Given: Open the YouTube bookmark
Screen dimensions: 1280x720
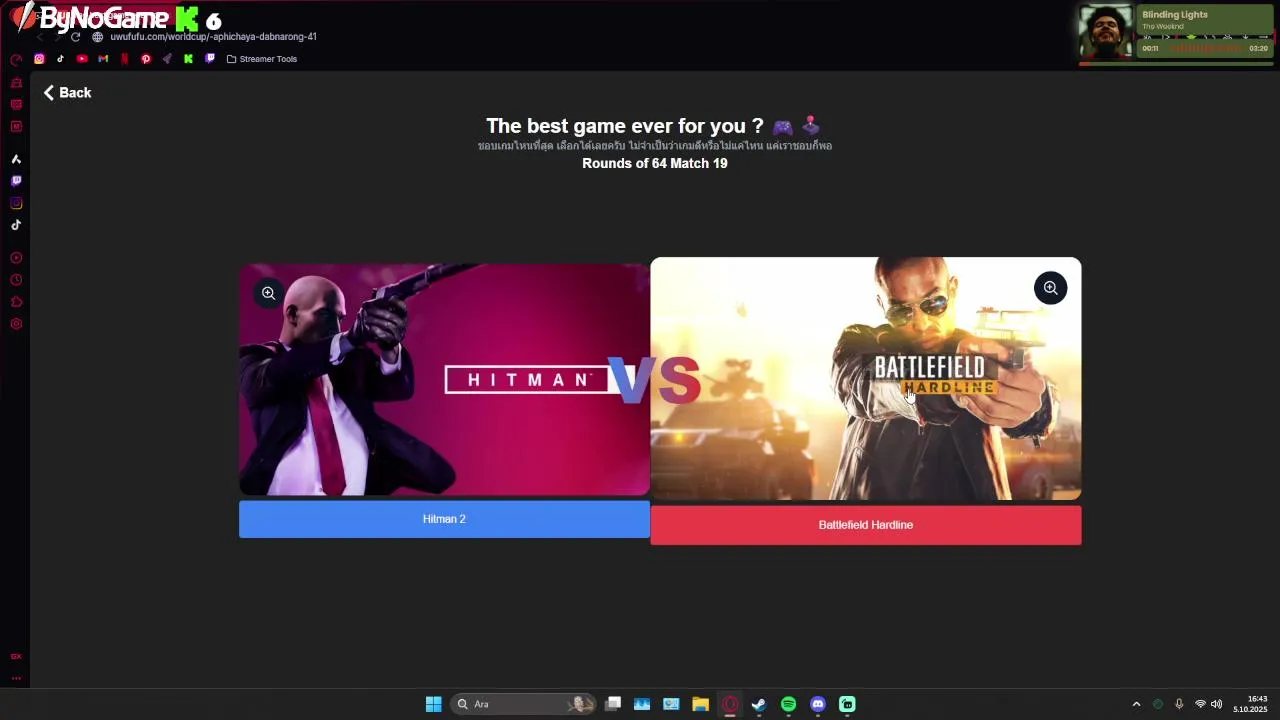Looking at the screenshot, I should [82, 59].
